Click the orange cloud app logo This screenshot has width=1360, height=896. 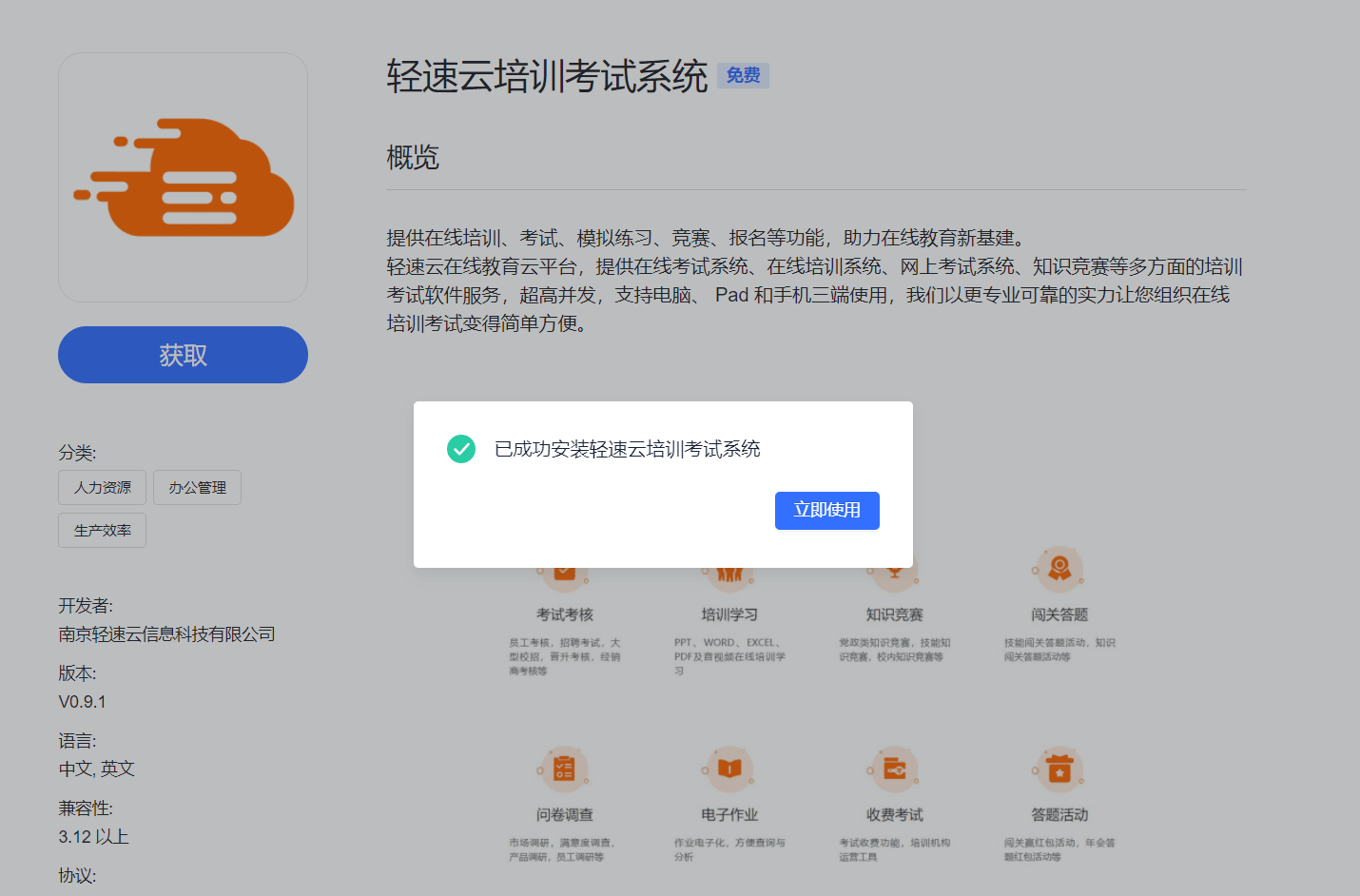(x=184, y=178)
